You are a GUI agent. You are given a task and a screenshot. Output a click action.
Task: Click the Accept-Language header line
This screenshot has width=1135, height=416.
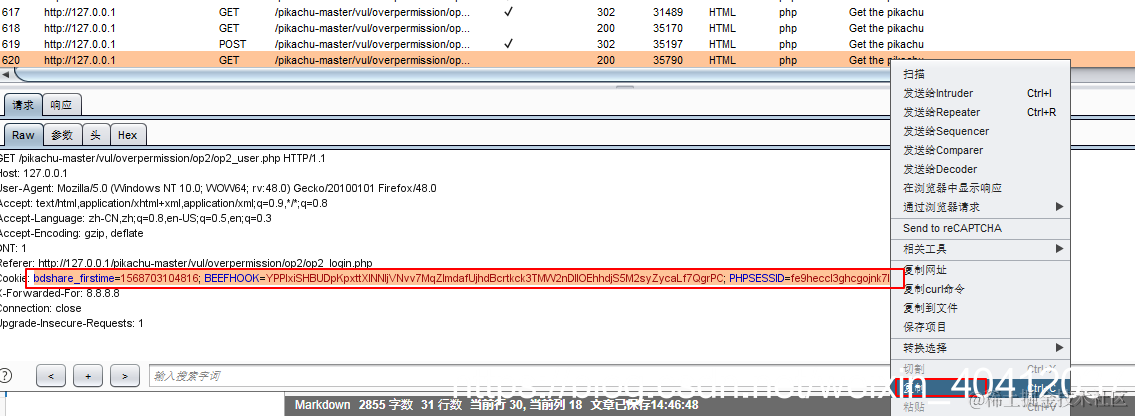(x=135, y=218)
